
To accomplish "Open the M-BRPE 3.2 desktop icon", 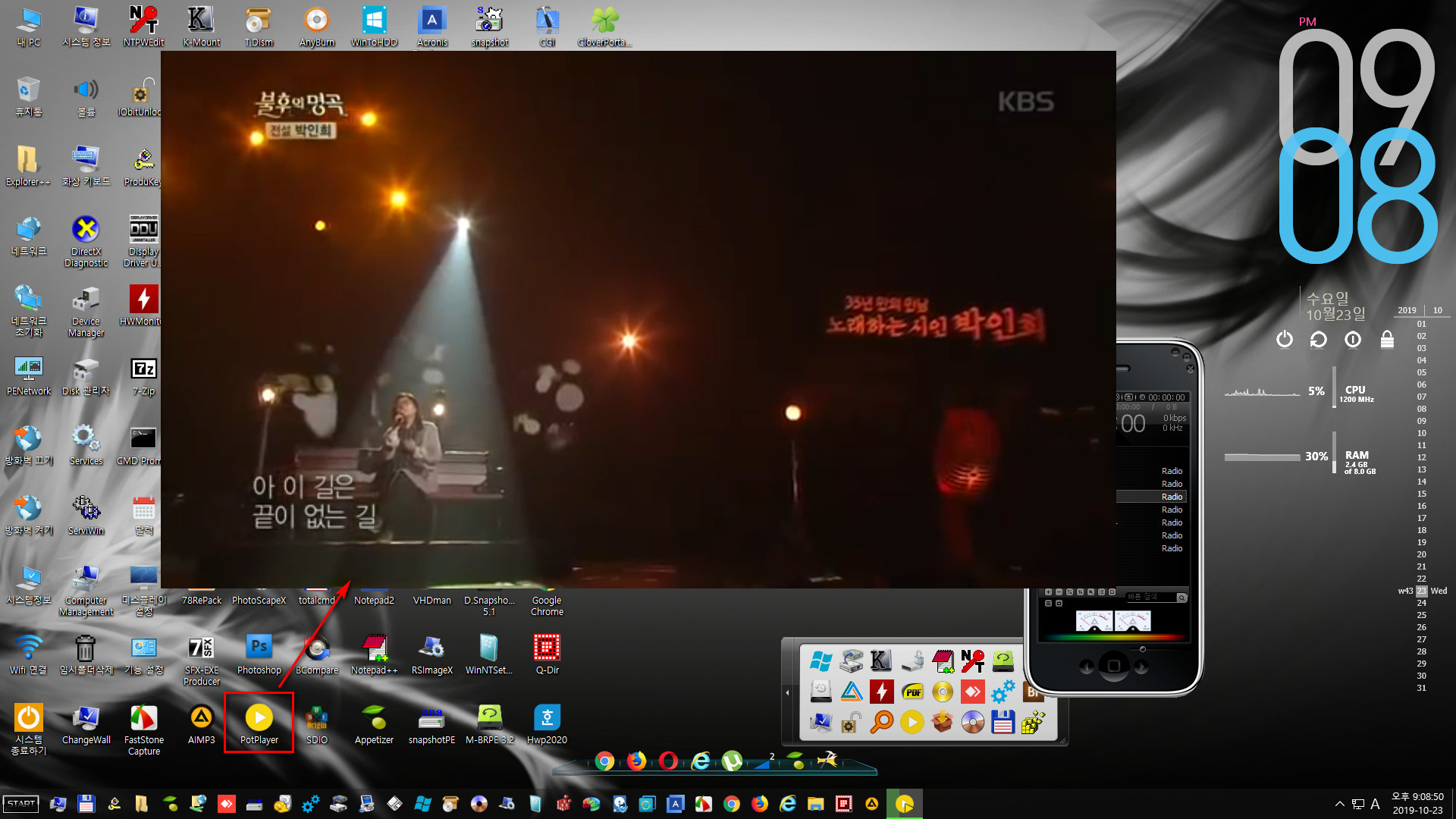I will click(489, 723).
